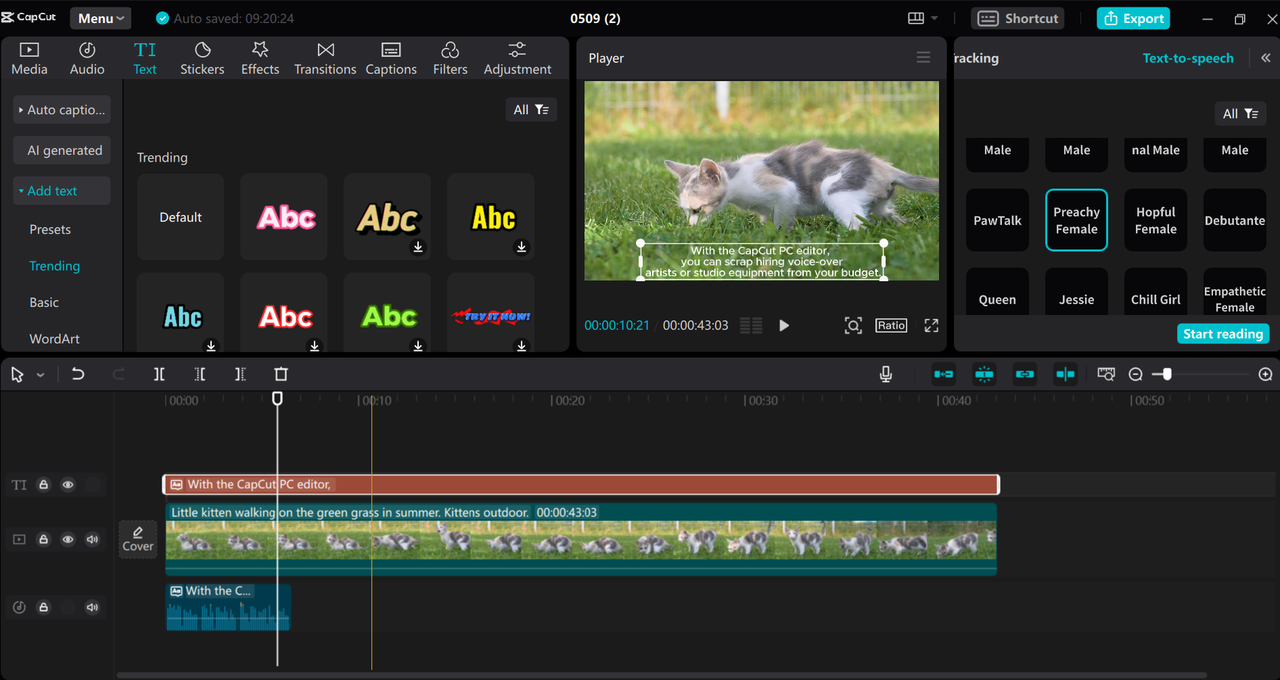Open the Stickers tab
This screenshot has width=1280, height=680.
(202, 59)
